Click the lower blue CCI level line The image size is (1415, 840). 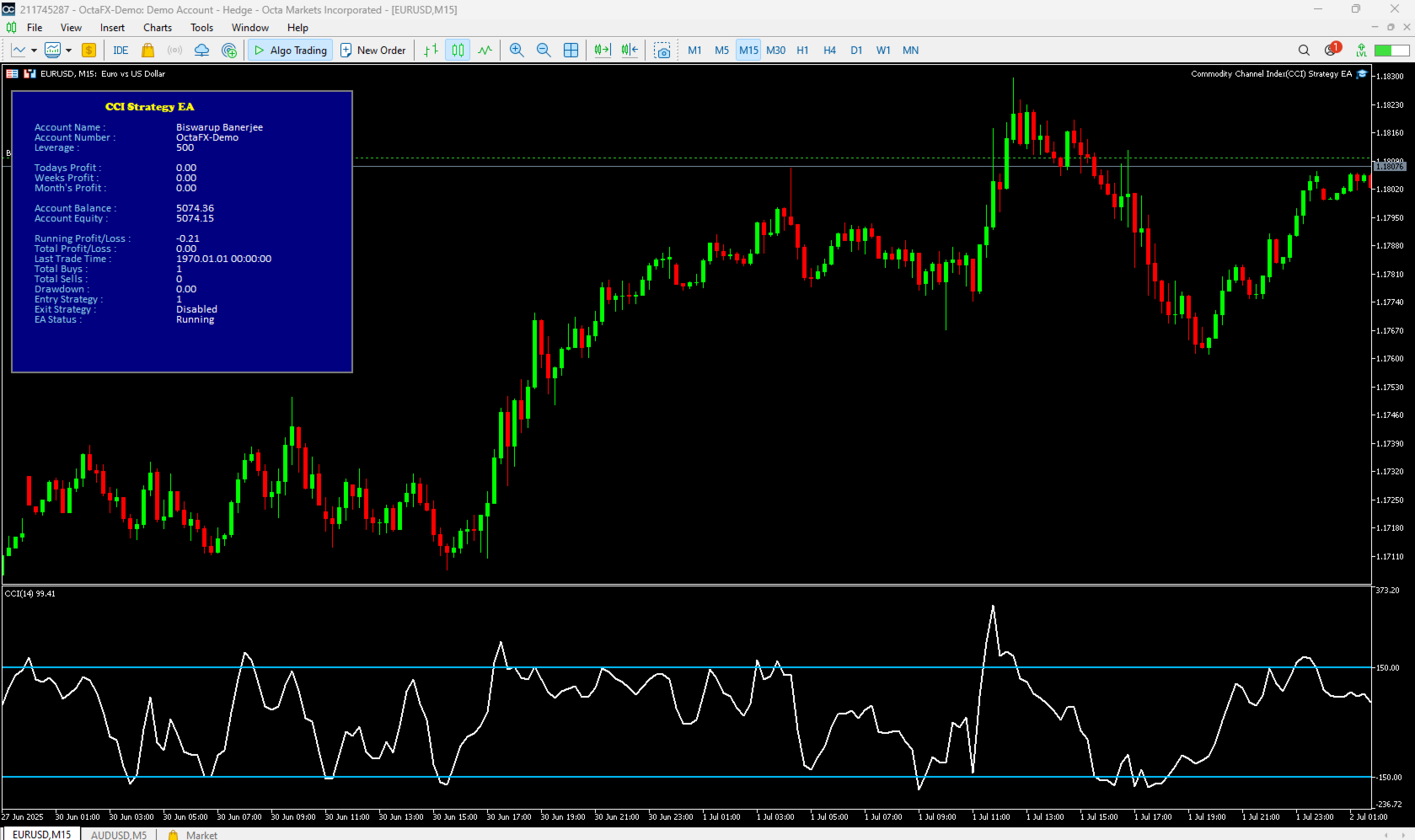[686, 777]
